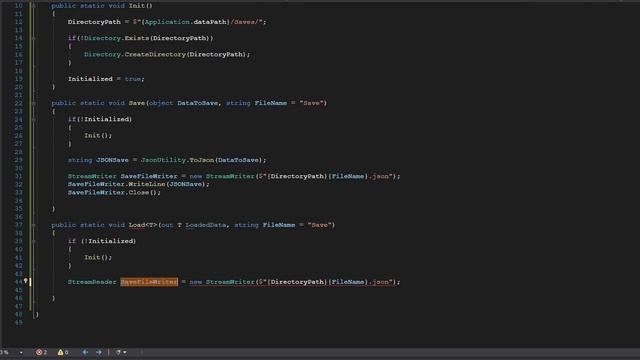Navigate forward with the right arrow

[x=99, y=352]
